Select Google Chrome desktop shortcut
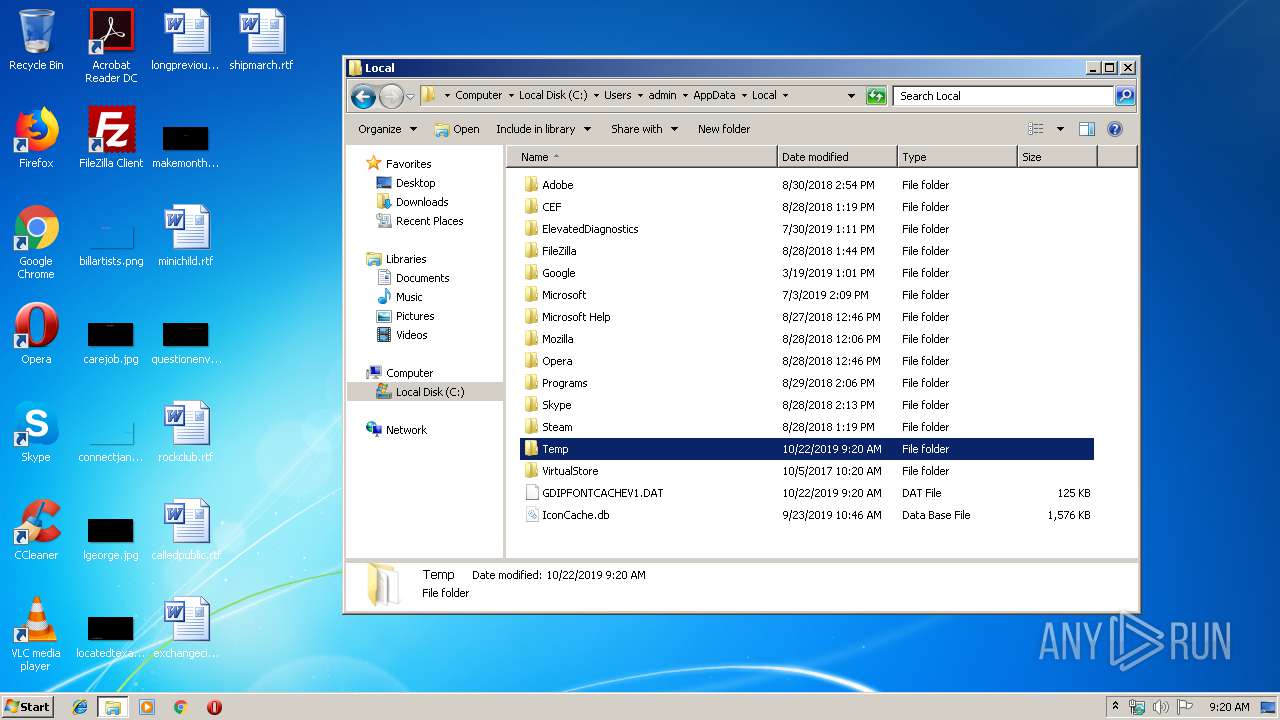Viewport: 1280px width, 720px height. pyautogui.click(x=36, y=242)
